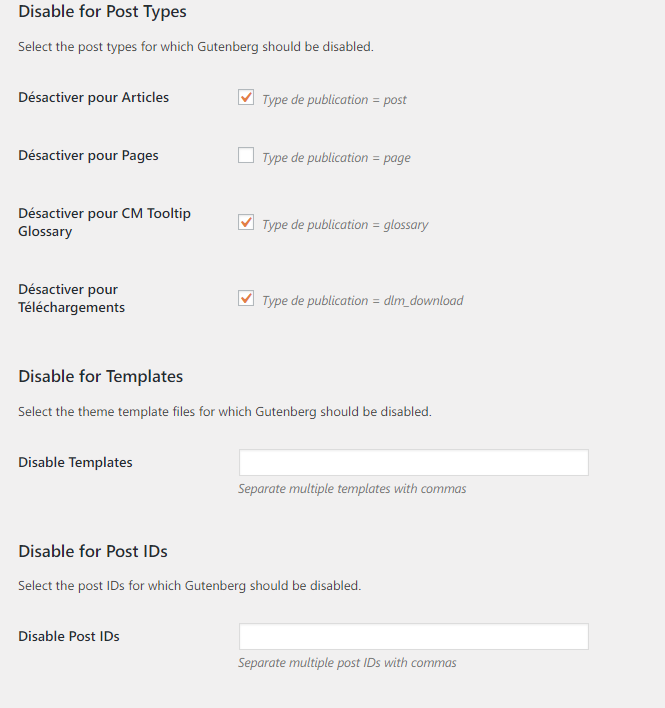
Task: Click the 'Type de publication = dlm_download' text
Action: coord(363,301)
